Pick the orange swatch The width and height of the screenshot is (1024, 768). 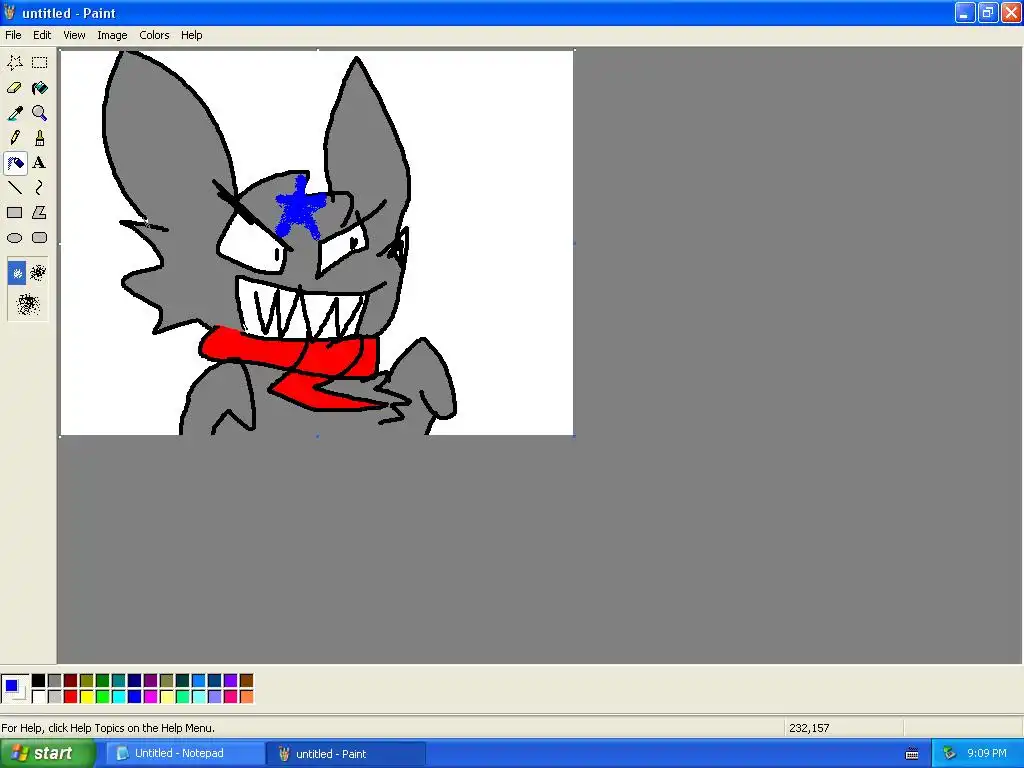(246, 697)
